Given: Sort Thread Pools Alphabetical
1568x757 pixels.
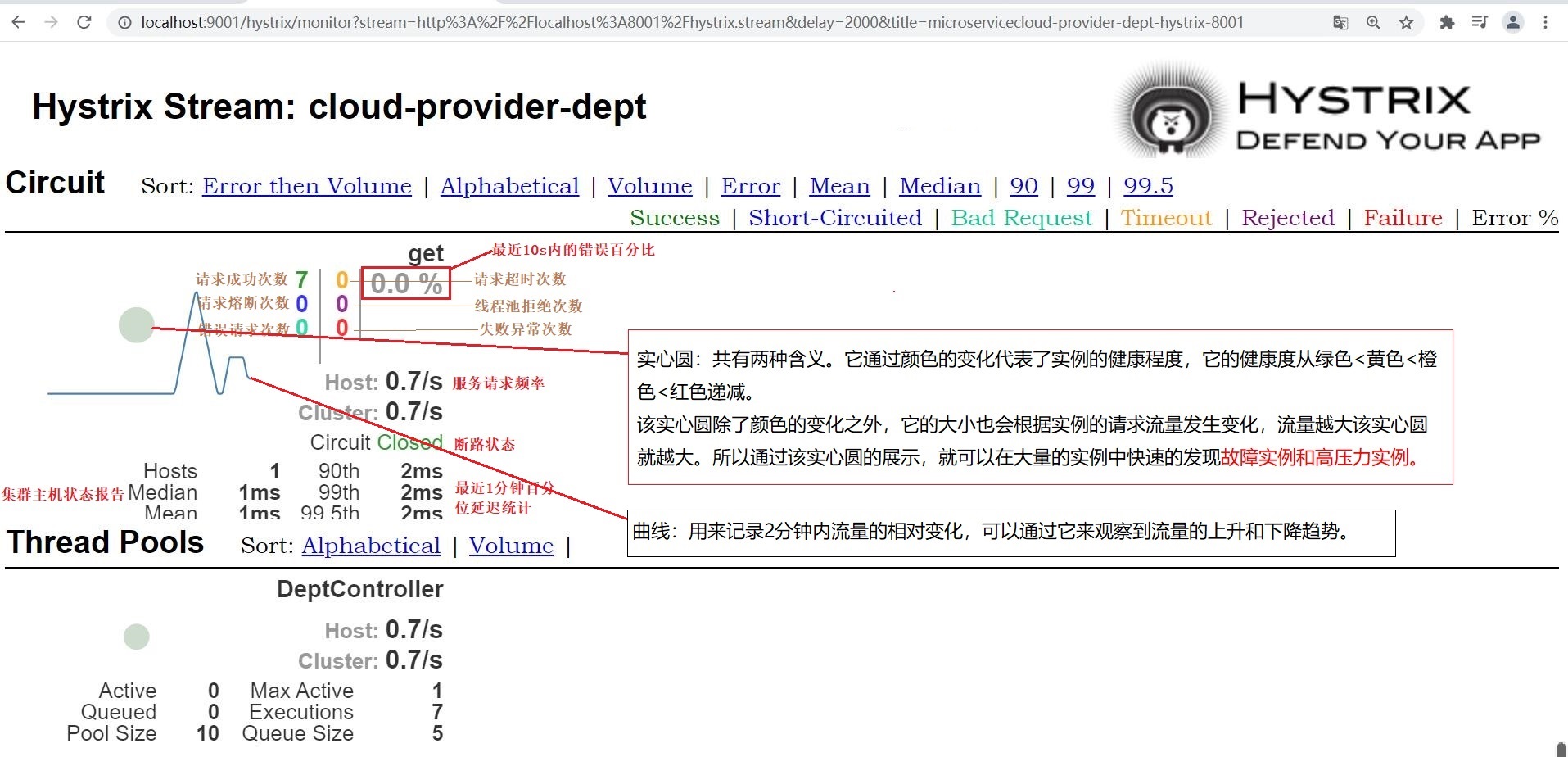Looking at the screenshot, I should 371,546.
